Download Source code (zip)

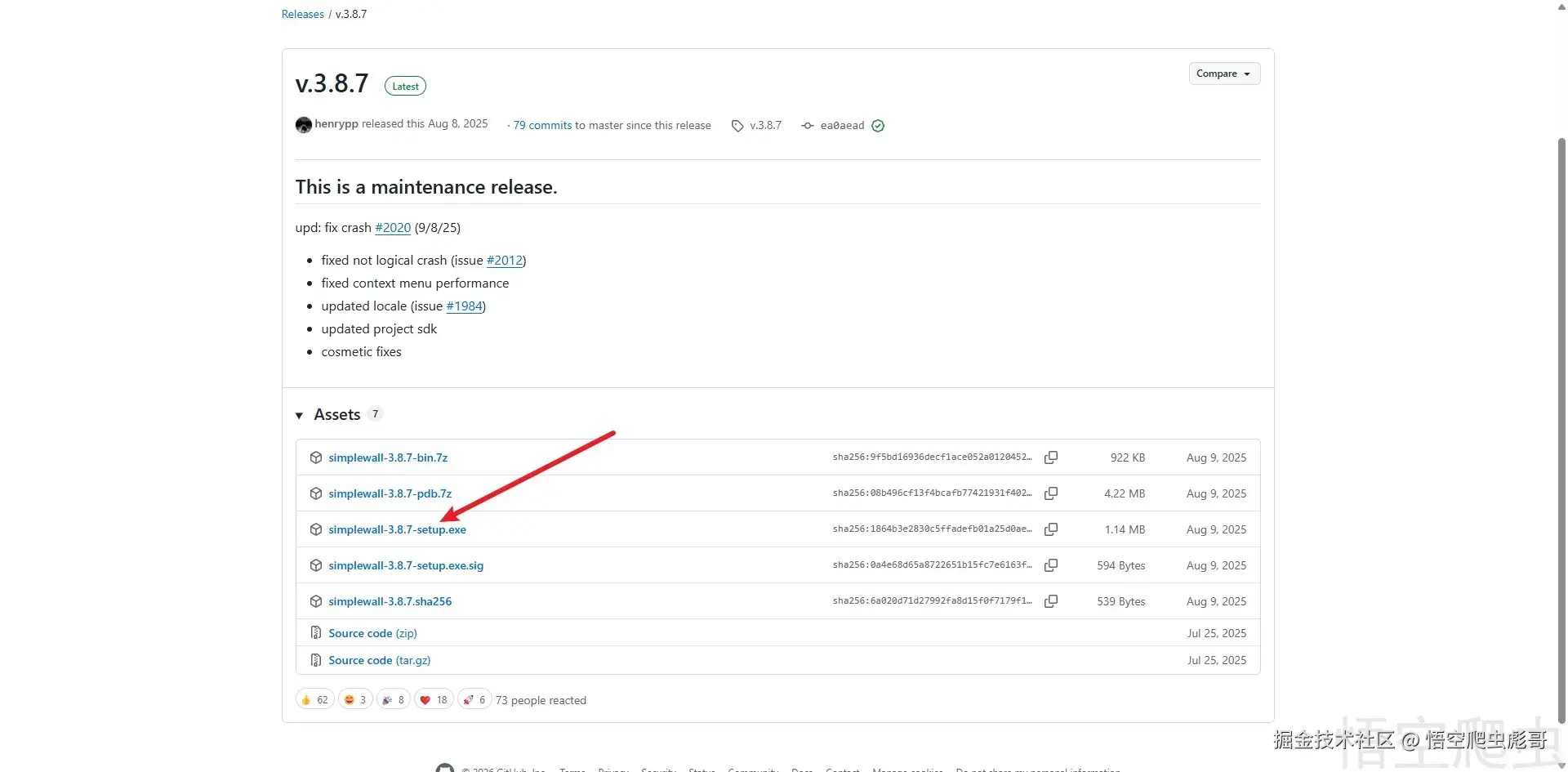coord(372,633)
